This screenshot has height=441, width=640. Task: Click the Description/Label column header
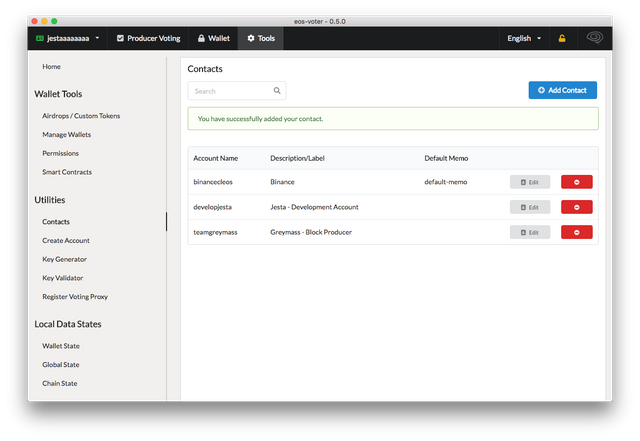[297, 158]
